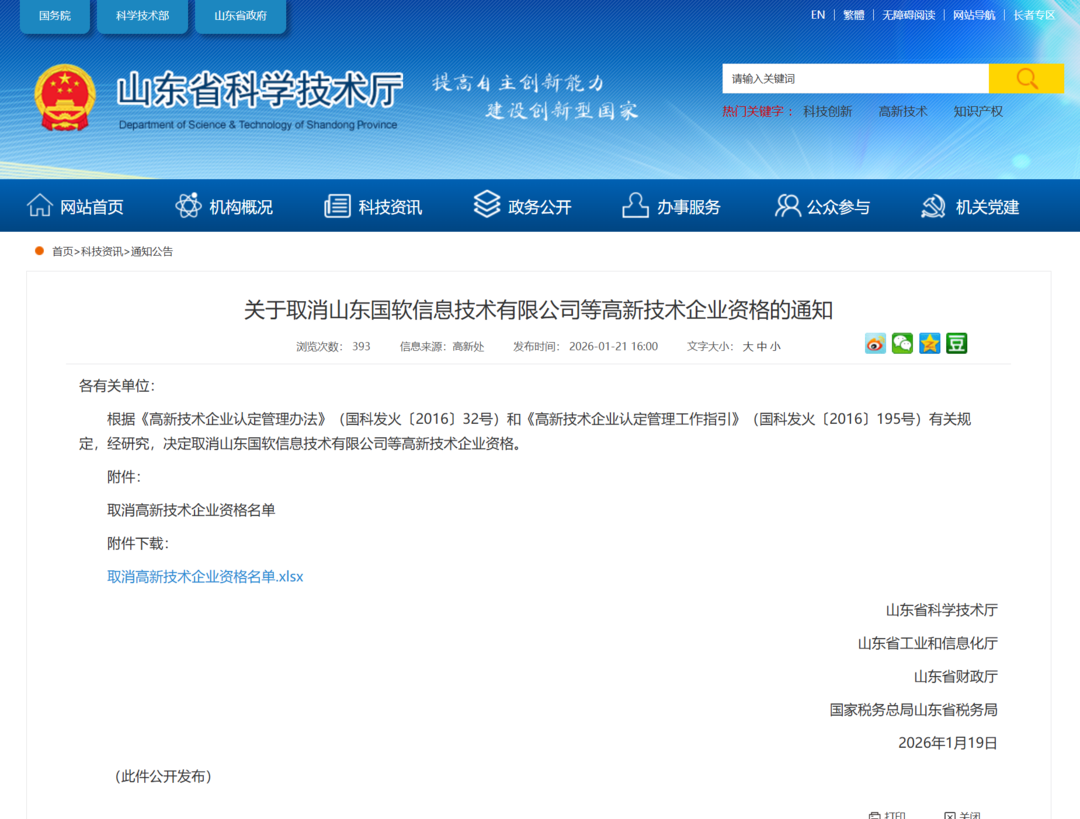1080x819 pixels.
Task: Share the notice via WeChat icon
Action: [902, 344]
